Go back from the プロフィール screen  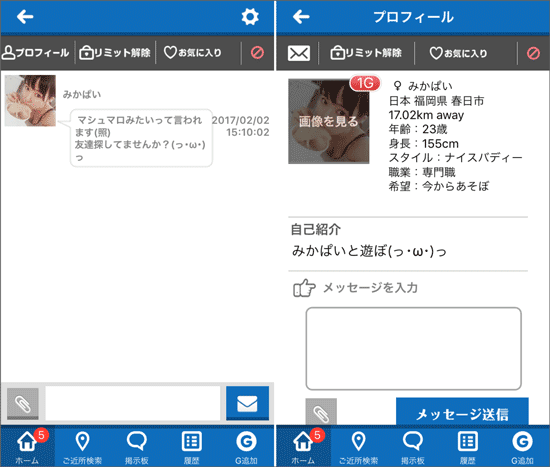tap(301, 16)
